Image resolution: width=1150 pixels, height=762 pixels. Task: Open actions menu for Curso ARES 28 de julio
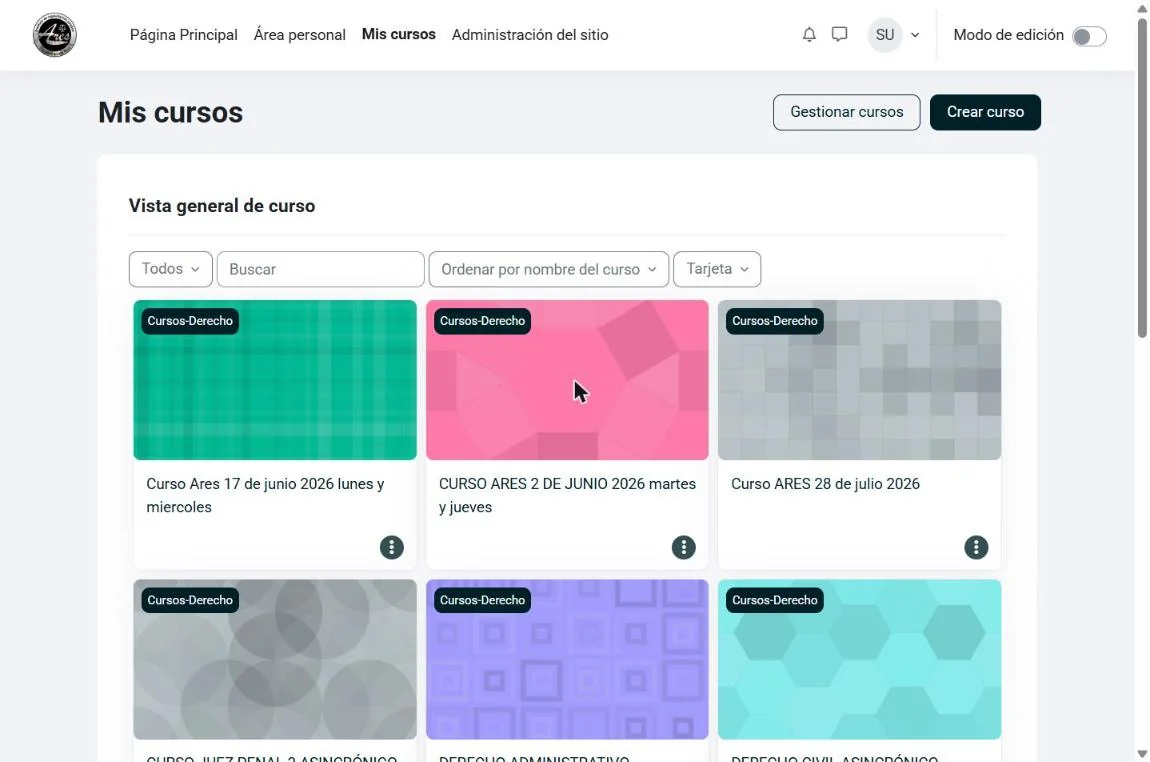976,547
